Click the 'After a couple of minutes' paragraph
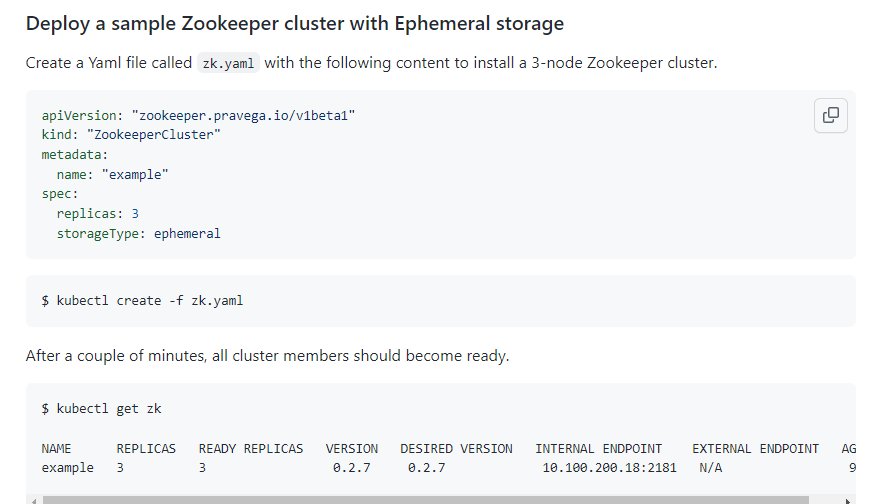 coord(267,355)
